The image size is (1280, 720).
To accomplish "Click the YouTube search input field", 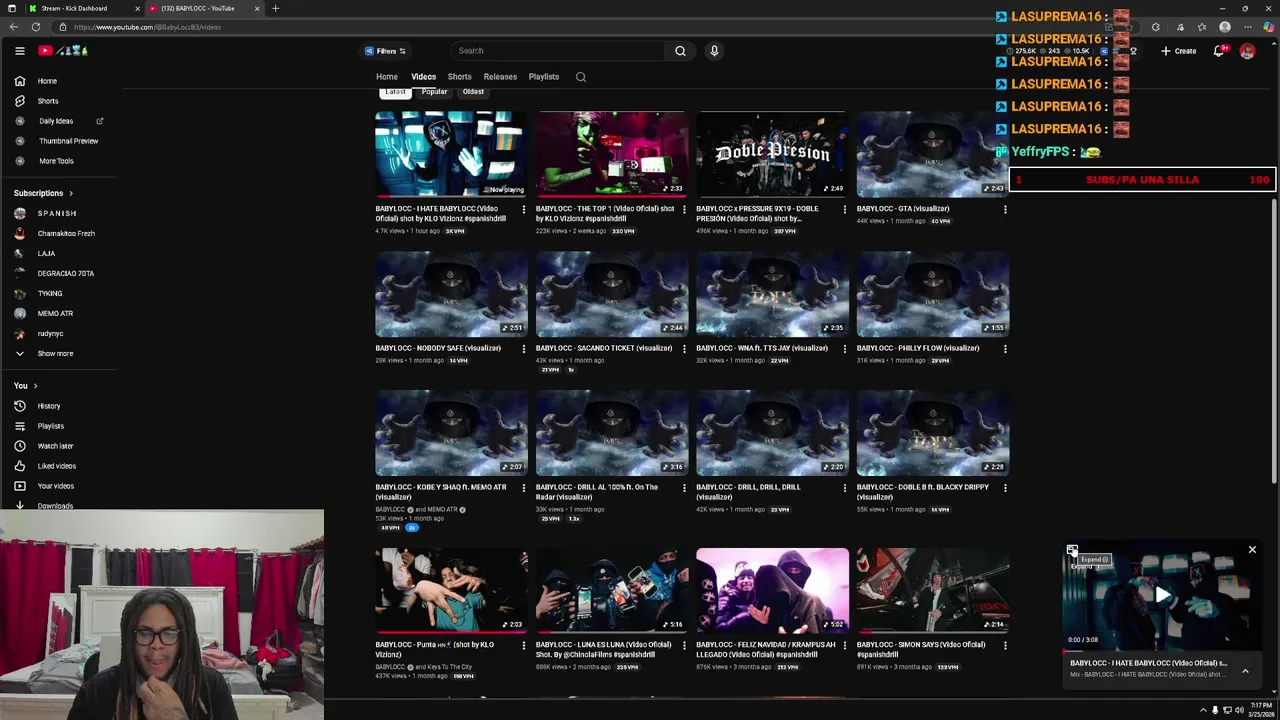I will click(x=557, y=51).
